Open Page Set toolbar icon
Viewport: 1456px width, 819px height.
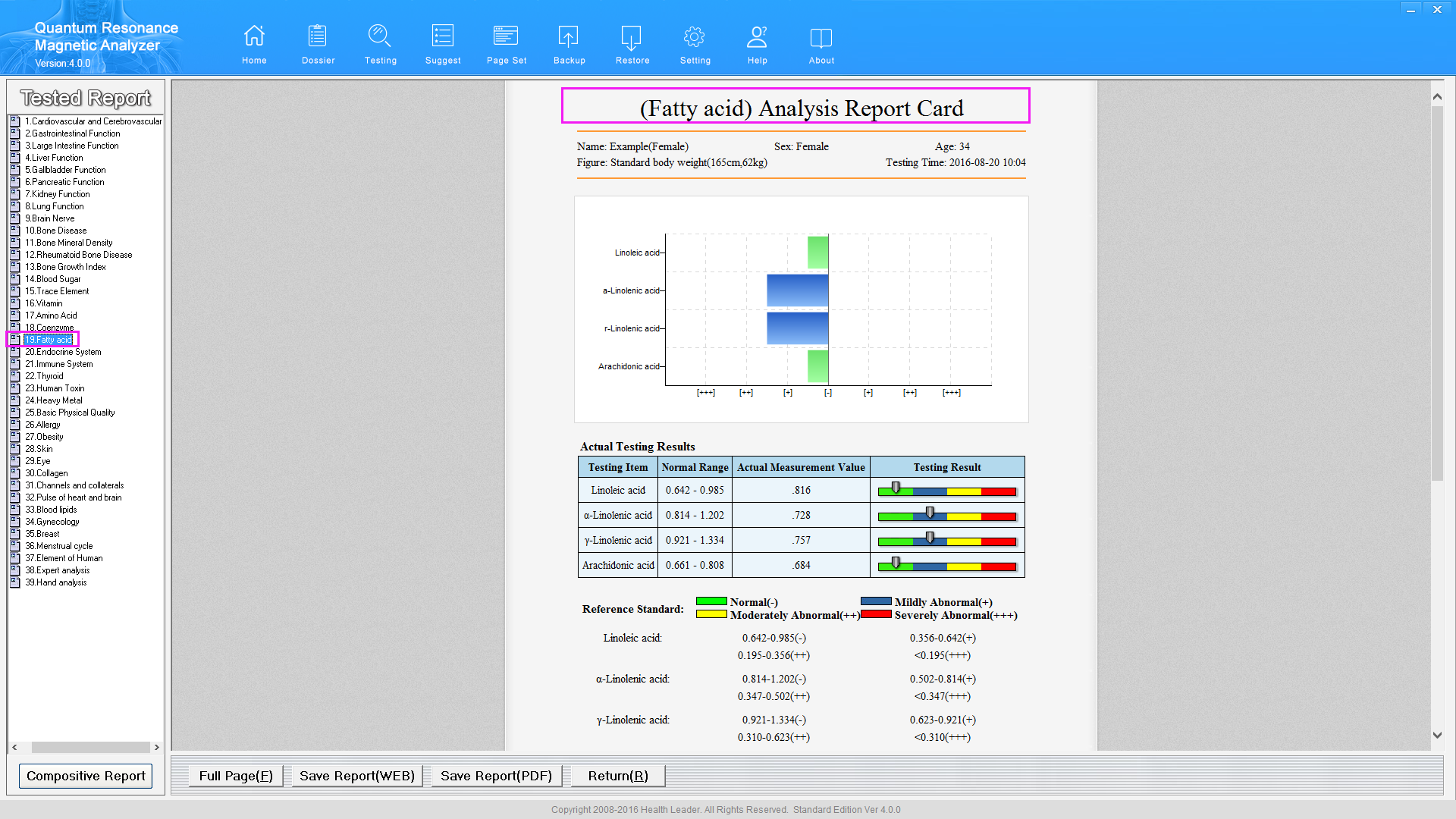pyautogui.click(x=506, y=36)
